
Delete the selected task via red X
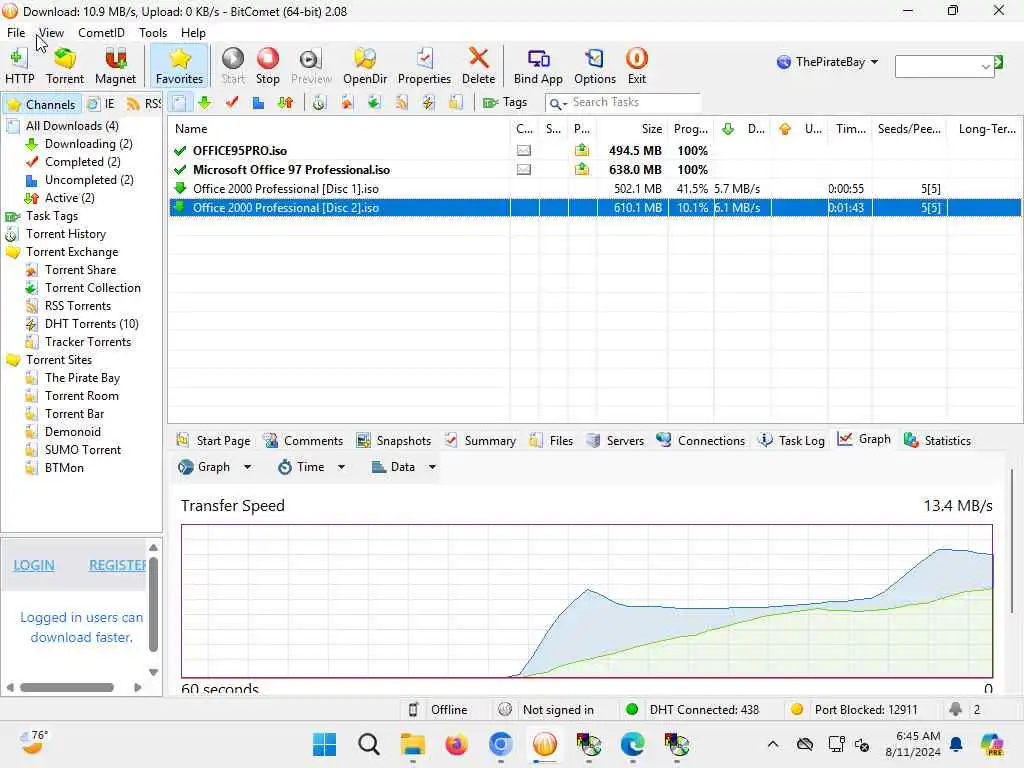(x=478, y=66)
